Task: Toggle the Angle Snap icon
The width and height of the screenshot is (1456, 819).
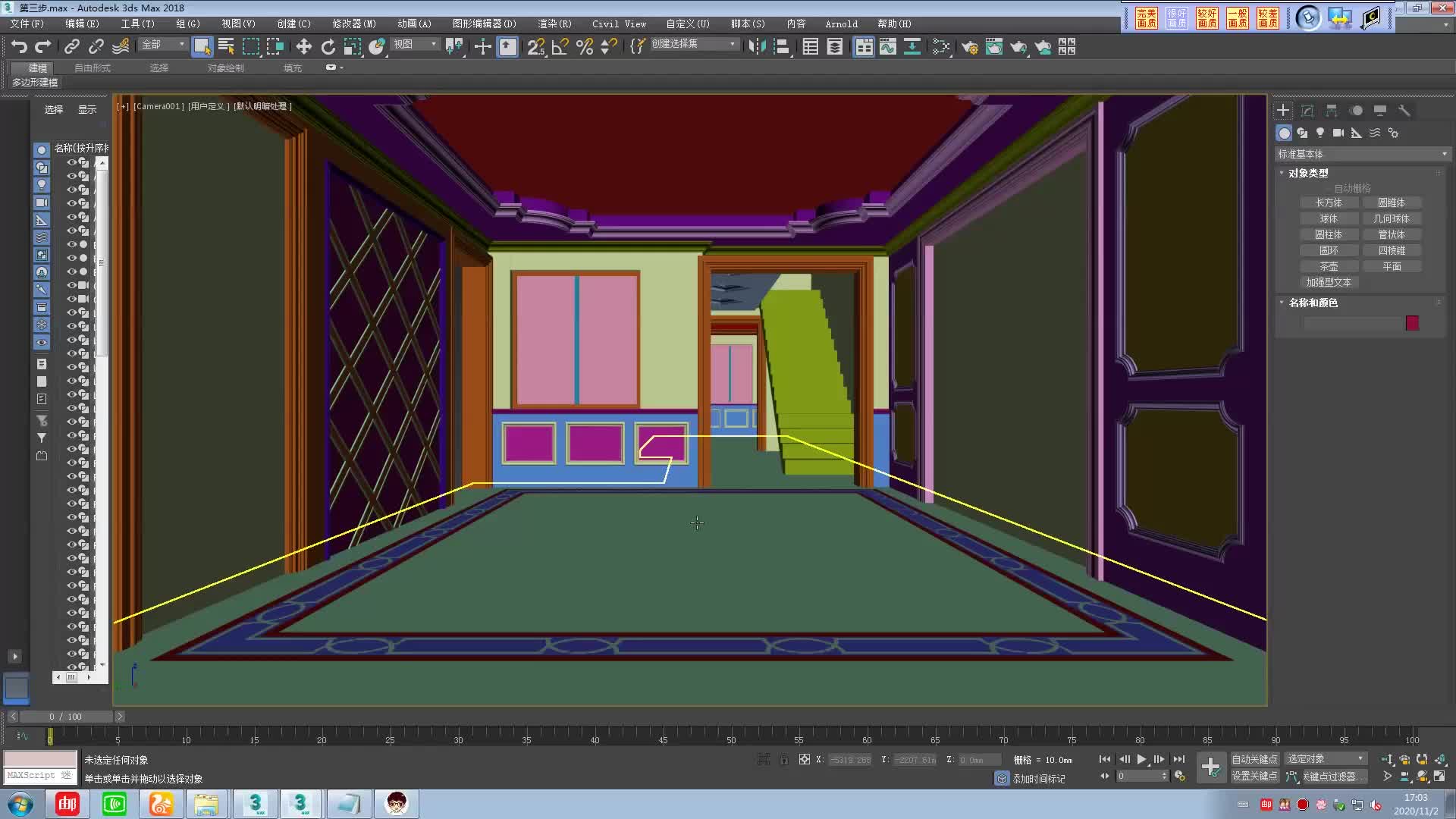Action: tap(560, 47)
